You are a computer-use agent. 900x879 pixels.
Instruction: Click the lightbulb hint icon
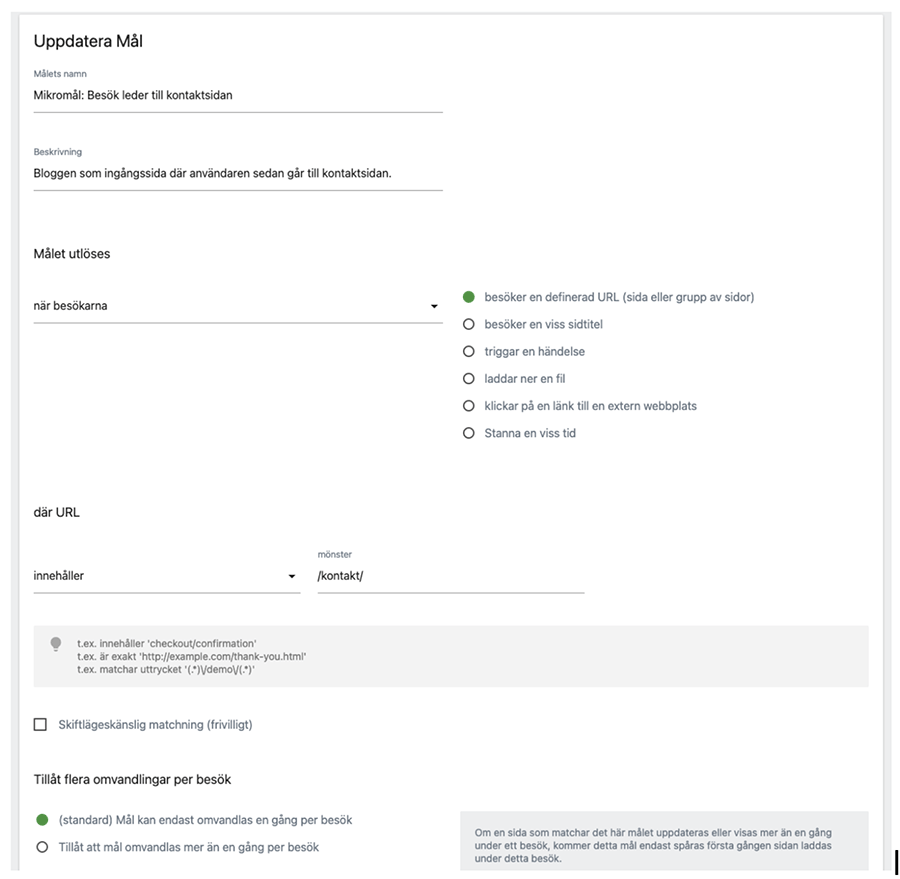tap(56, 644)
